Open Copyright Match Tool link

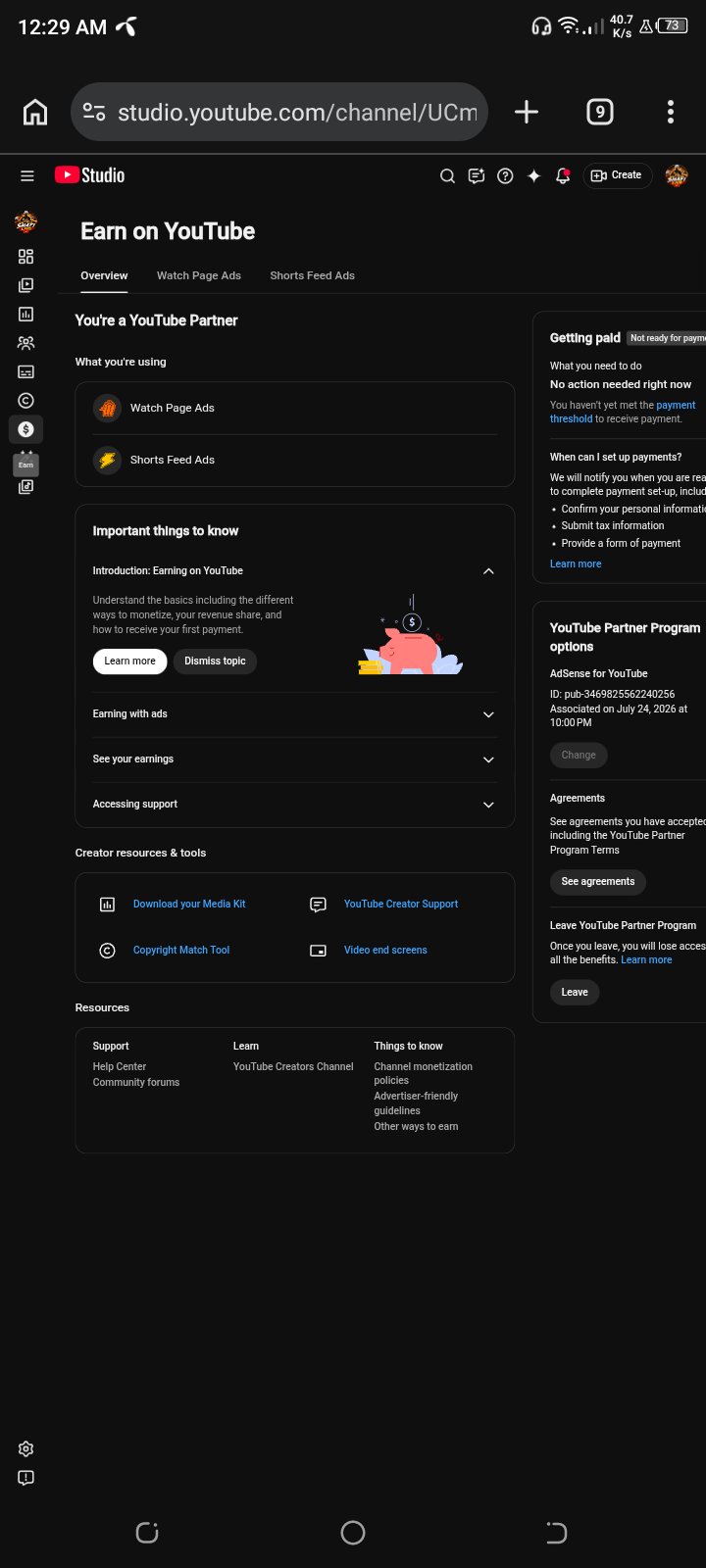pos(181,950)
